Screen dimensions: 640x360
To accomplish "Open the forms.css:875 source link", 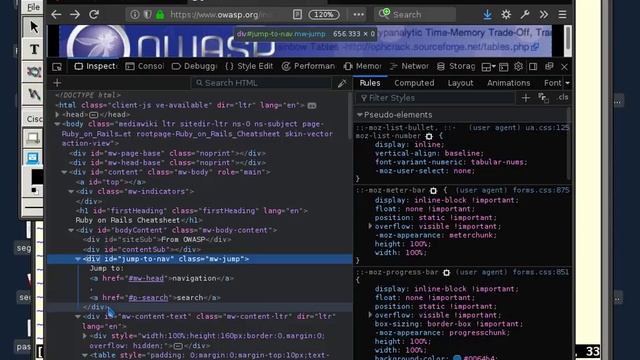I will click(x=541, y=190).
